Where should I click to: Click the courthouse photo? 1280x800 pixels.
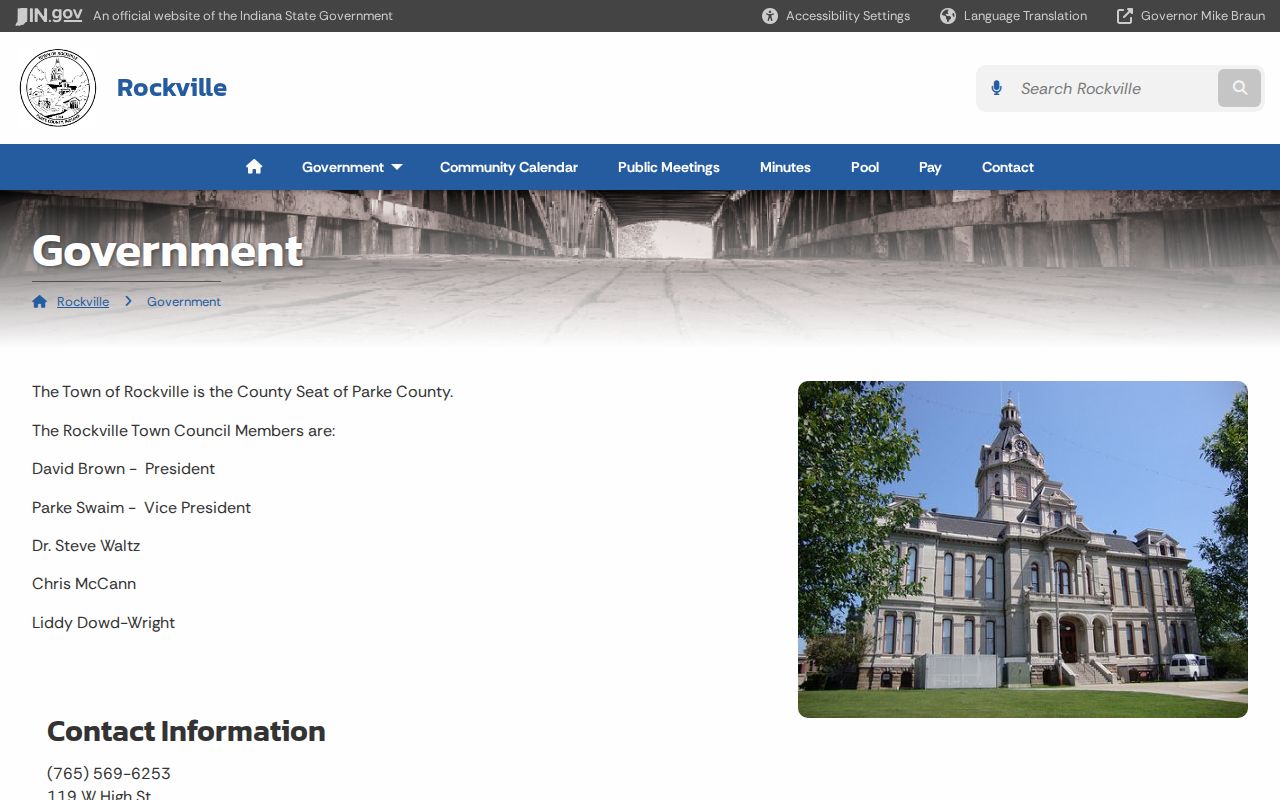(1023, 549)
